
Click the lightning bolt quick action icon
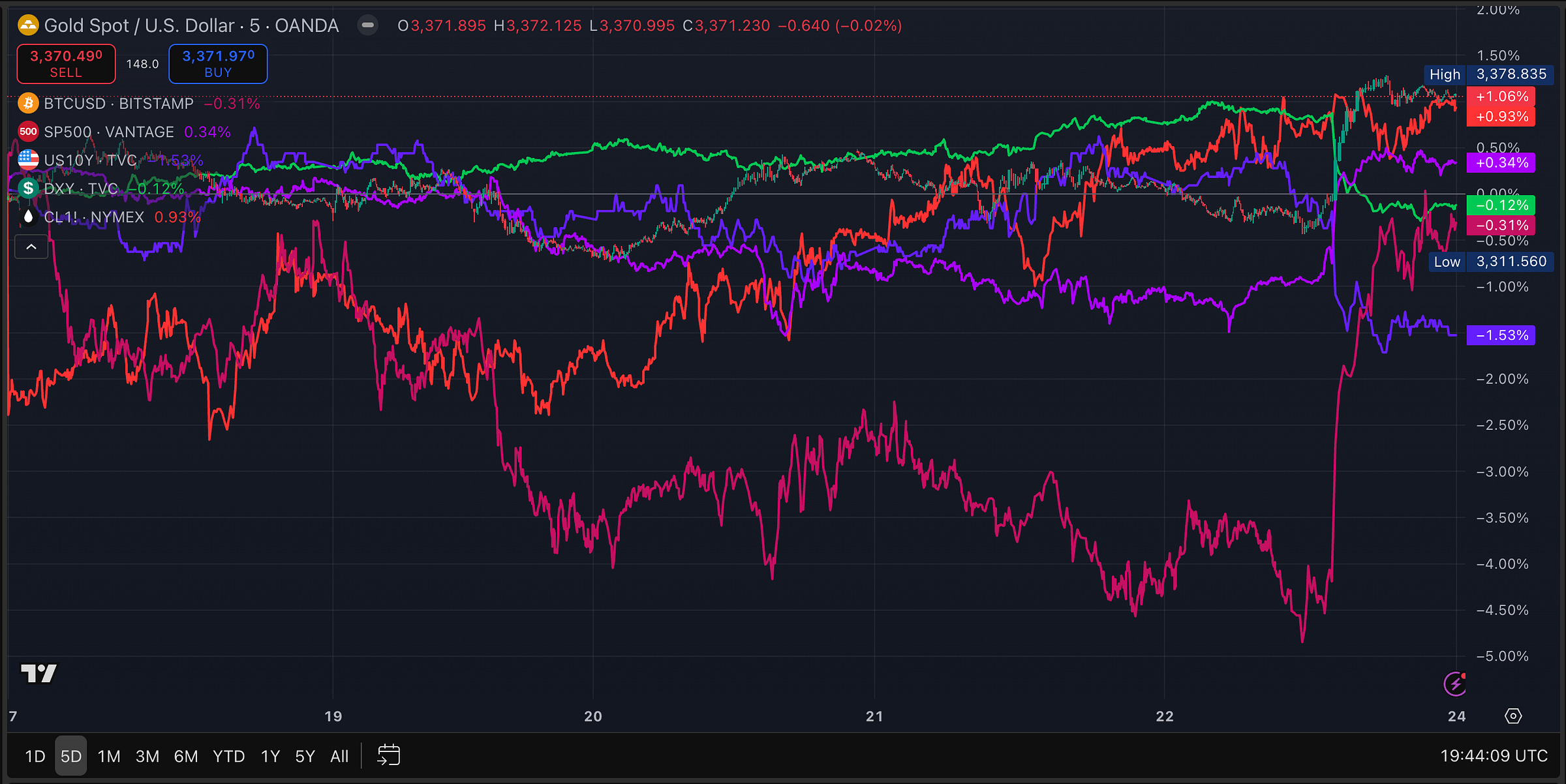tap(1454, 684)
